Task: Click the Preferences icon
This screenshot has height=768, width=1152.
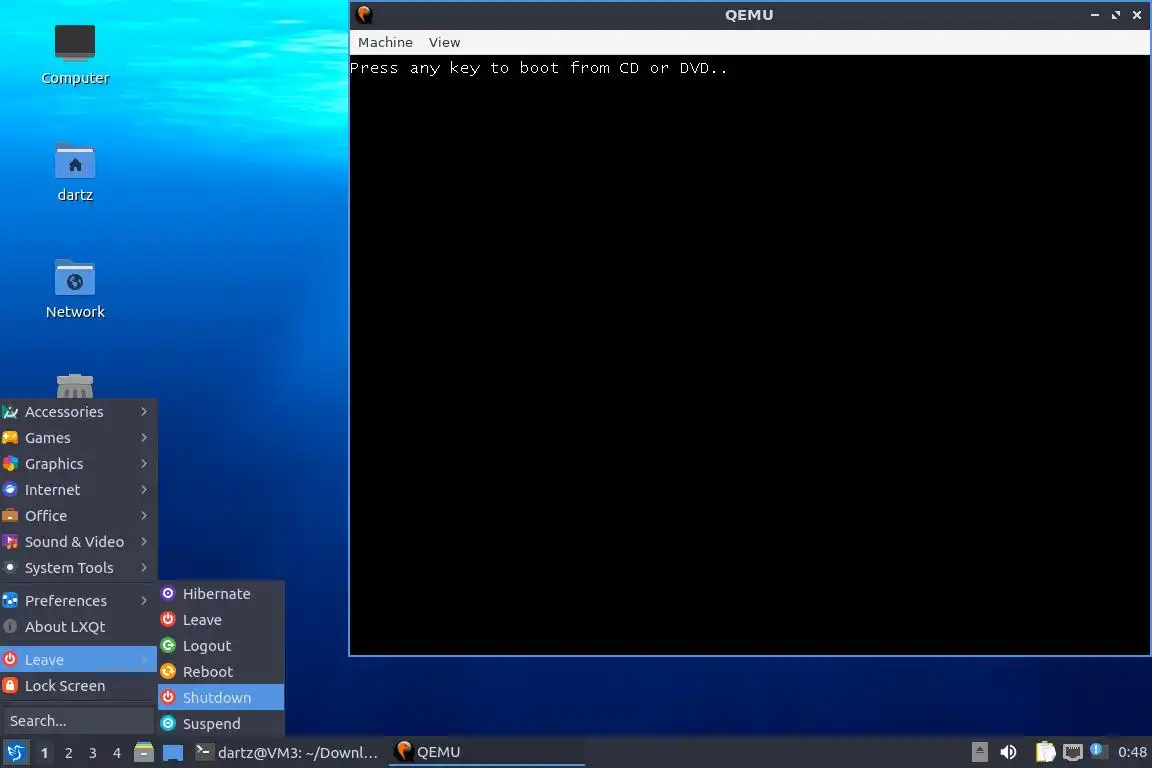Action: [10, 600]
